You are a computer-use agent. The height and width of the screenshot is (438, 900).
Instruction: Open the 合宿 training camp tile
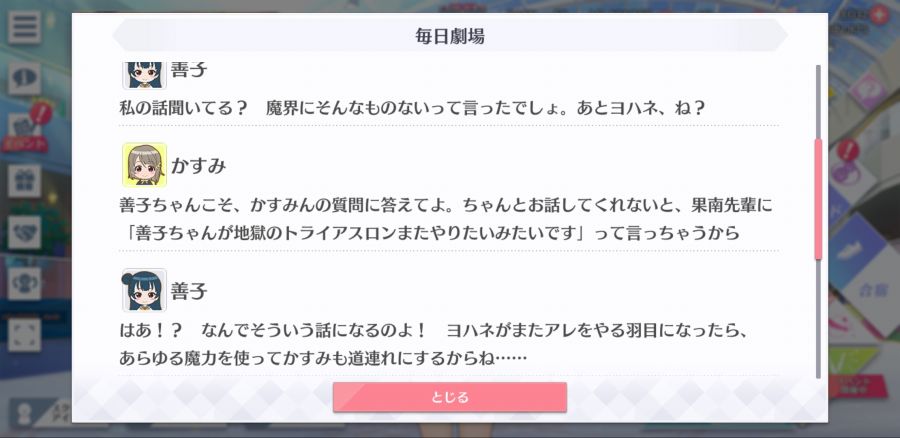coord(873,289)
